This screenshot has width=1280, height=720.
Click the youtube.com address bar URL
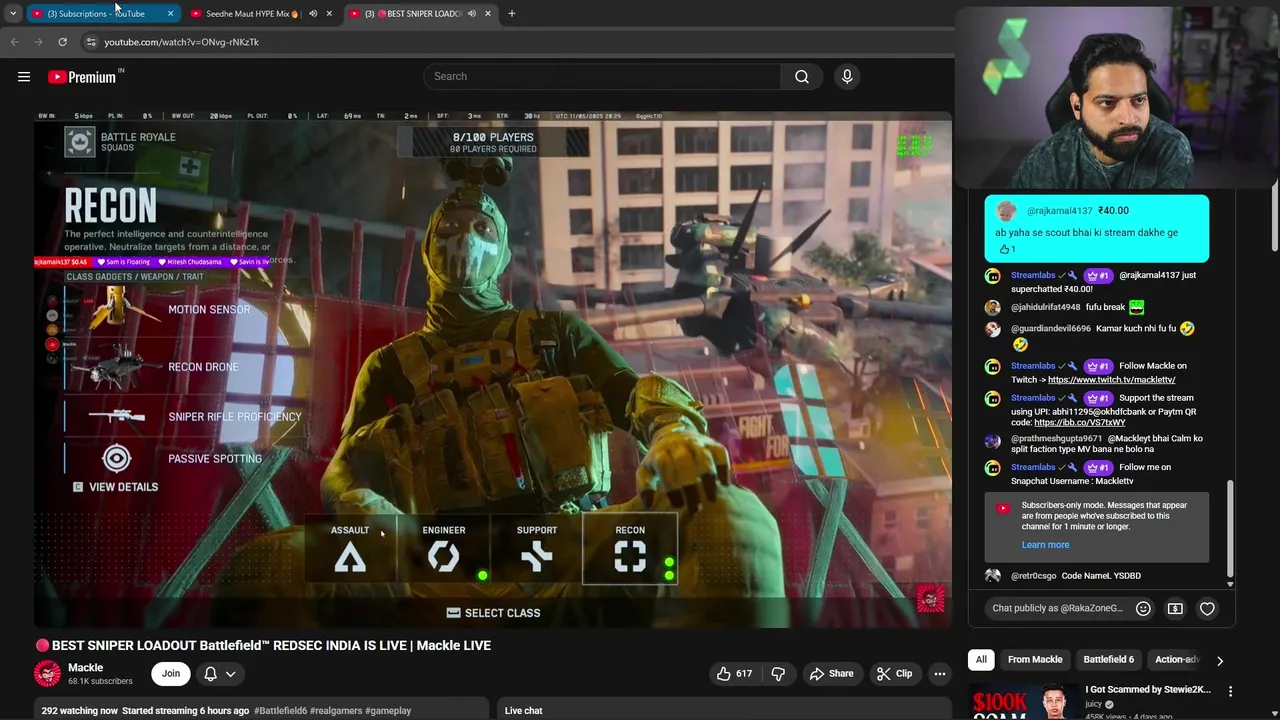[181, 42]
